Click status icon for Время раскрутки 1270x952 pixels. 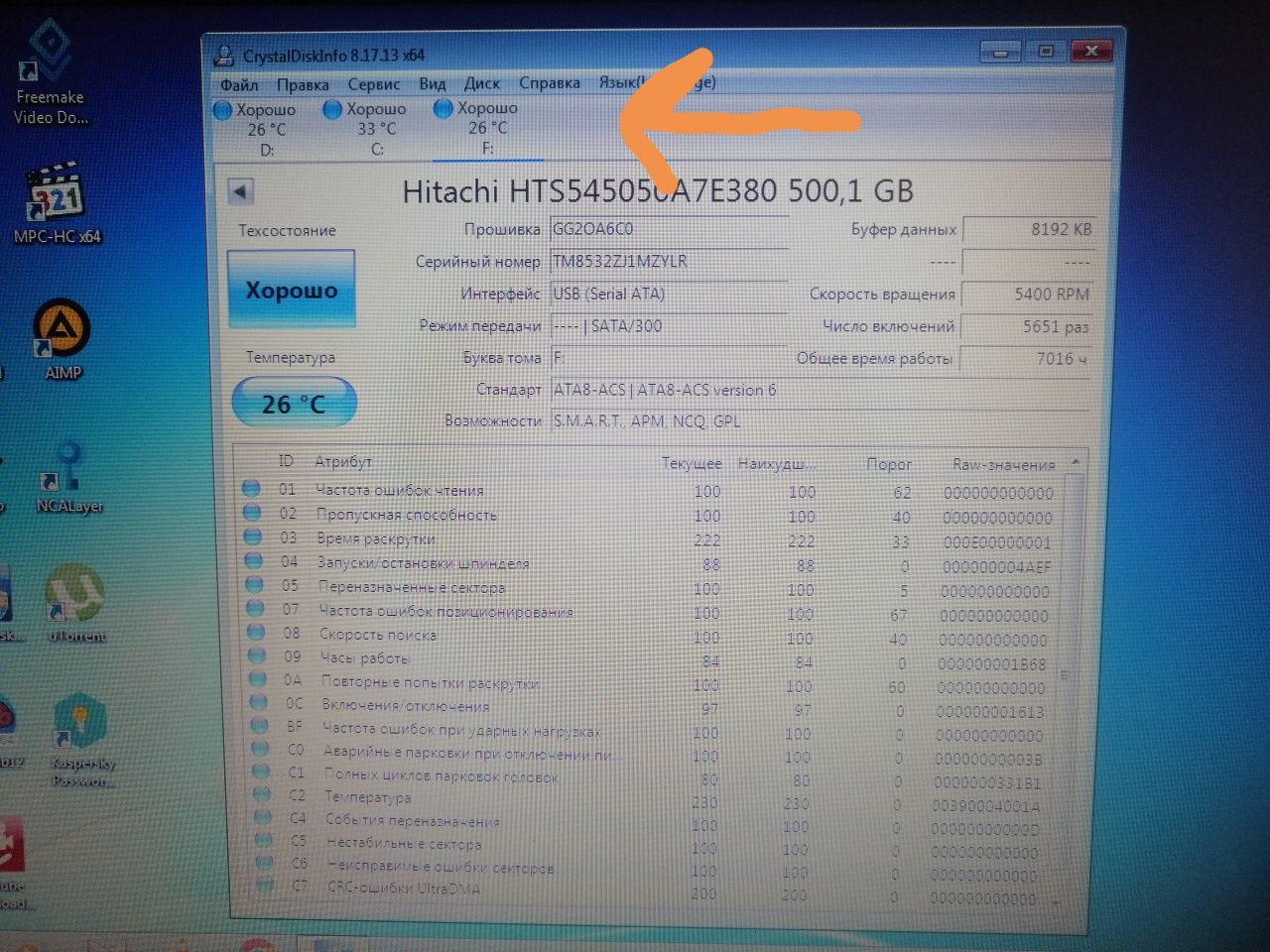tap(253, 536)
